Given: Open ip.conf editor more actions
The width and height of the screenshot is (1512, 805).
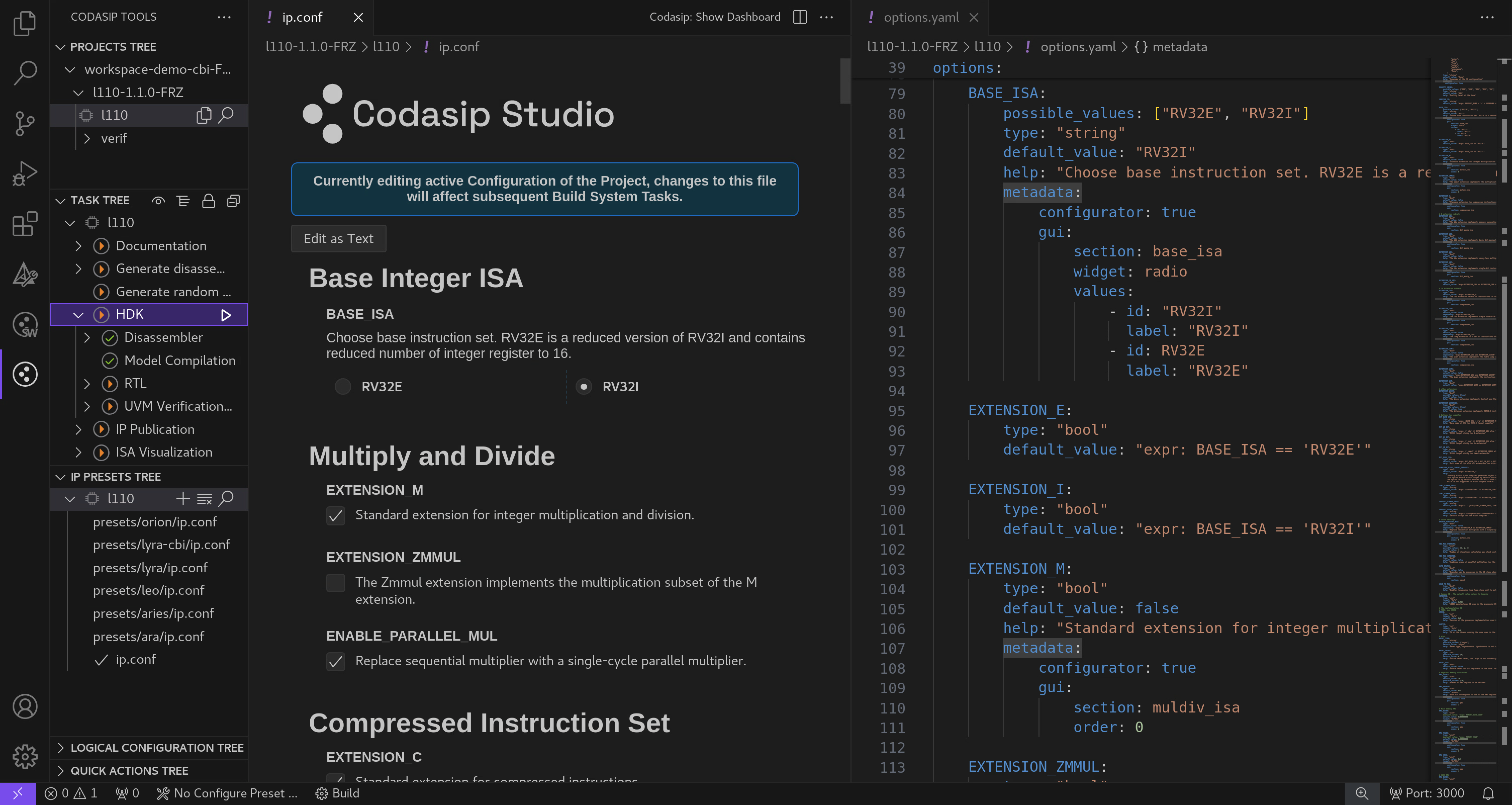Looking at the screenshot, I should 826,17.
